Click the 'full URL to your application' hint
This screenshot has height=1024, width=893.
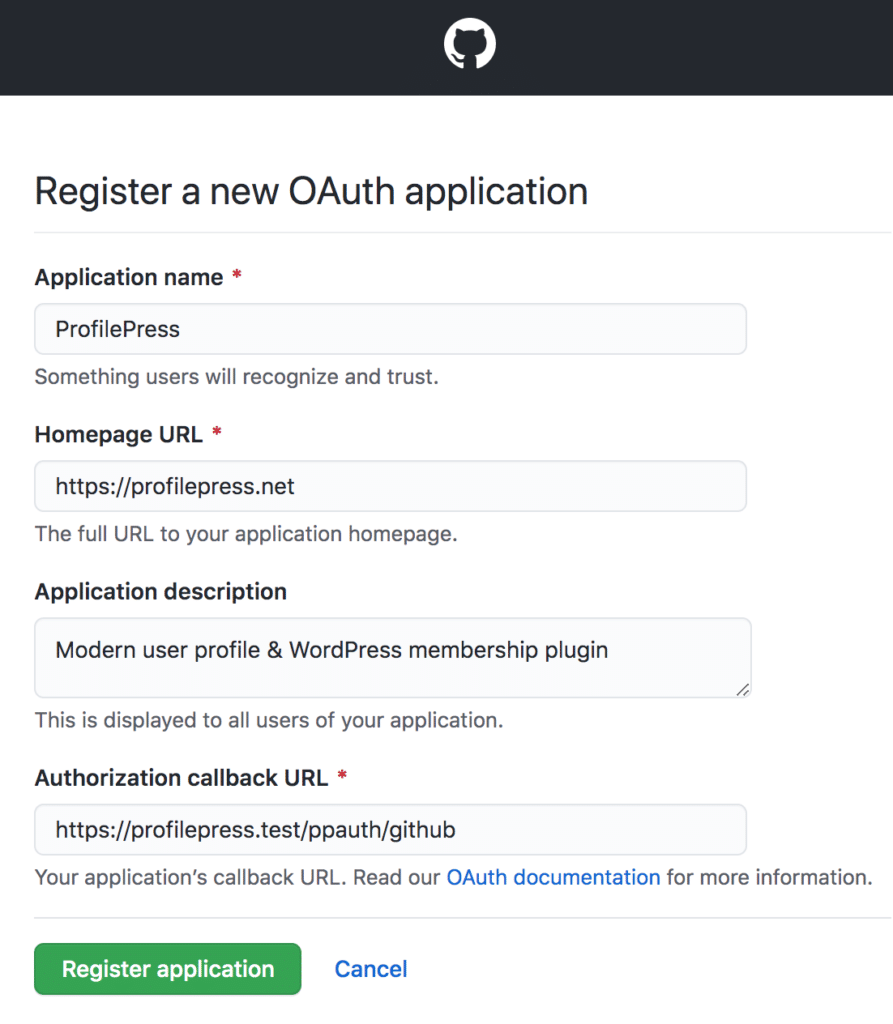tap(246, 534)
